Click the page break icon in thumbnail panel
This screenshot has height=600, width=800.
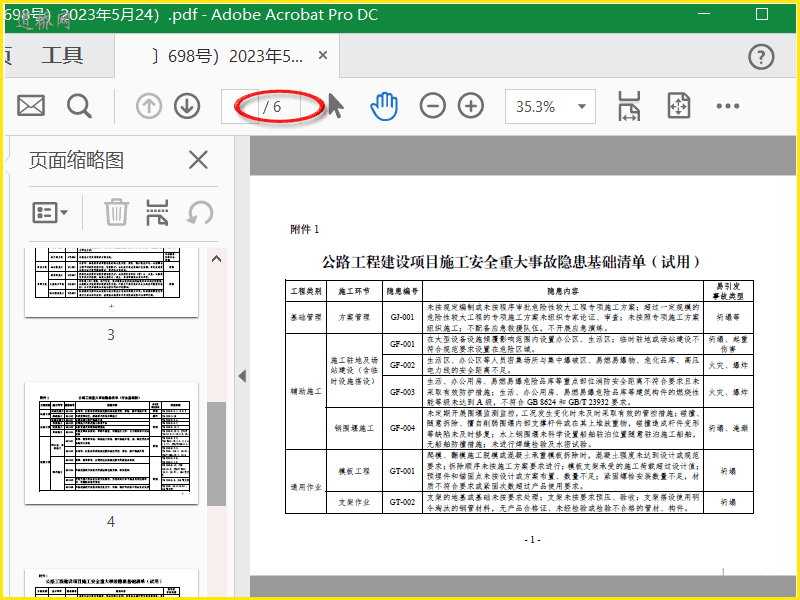[x=157, y=212]
